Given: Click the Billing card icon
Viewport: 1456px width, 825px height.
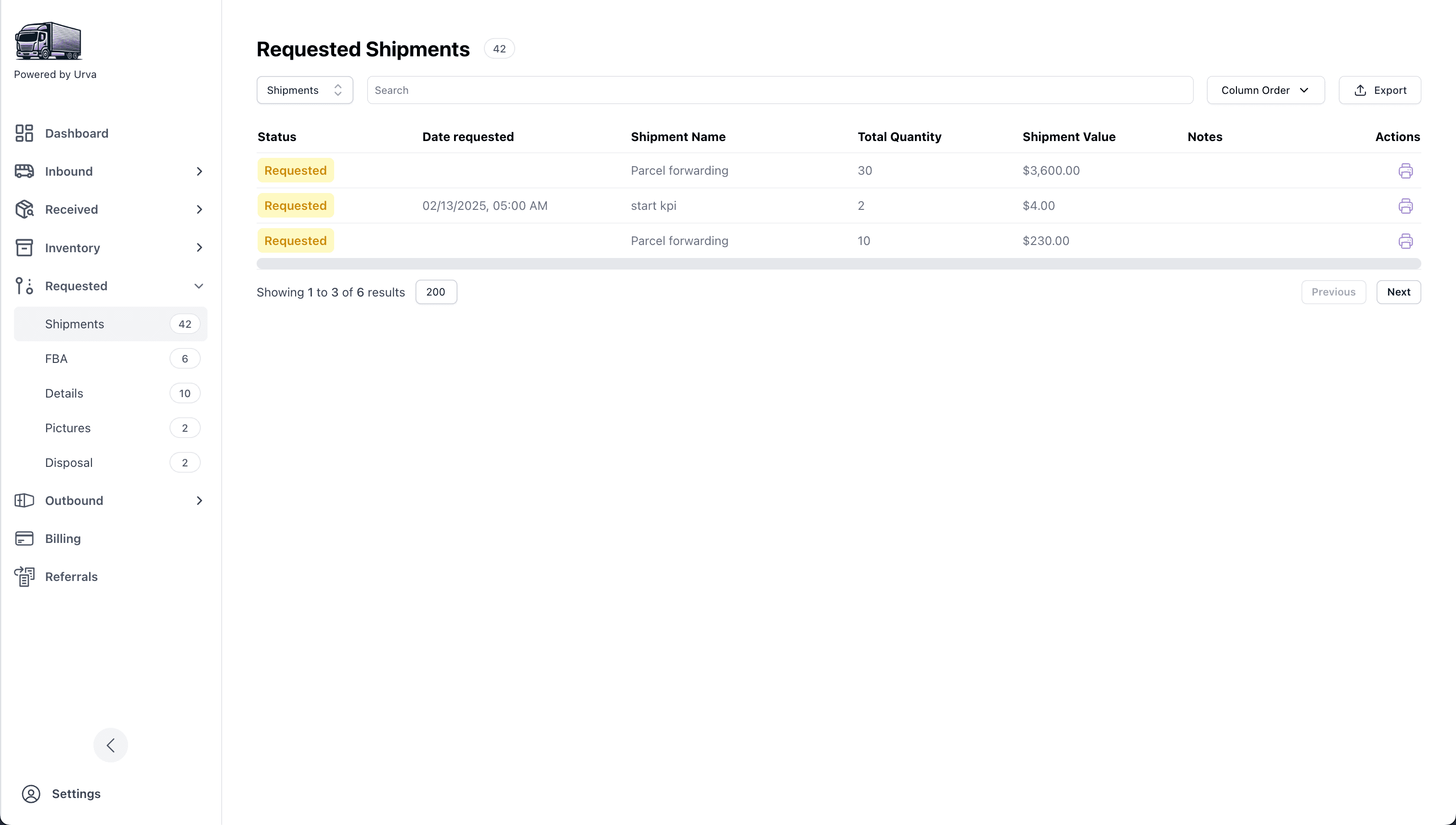Looking at the screenshot, I should pos(25,538).
